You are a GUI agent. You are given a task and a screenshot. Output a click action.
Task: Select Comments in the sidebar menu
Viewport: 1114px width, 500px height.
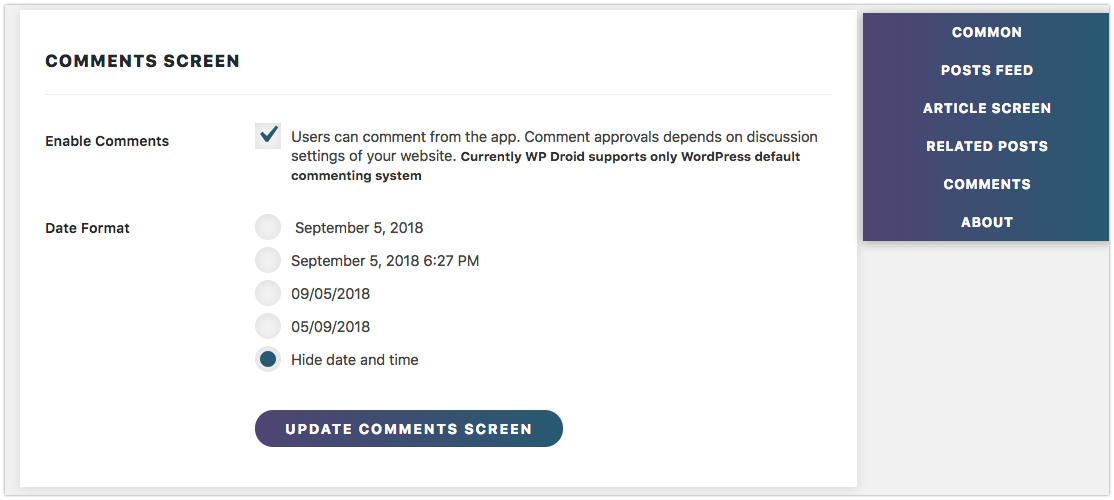(986, 184)
